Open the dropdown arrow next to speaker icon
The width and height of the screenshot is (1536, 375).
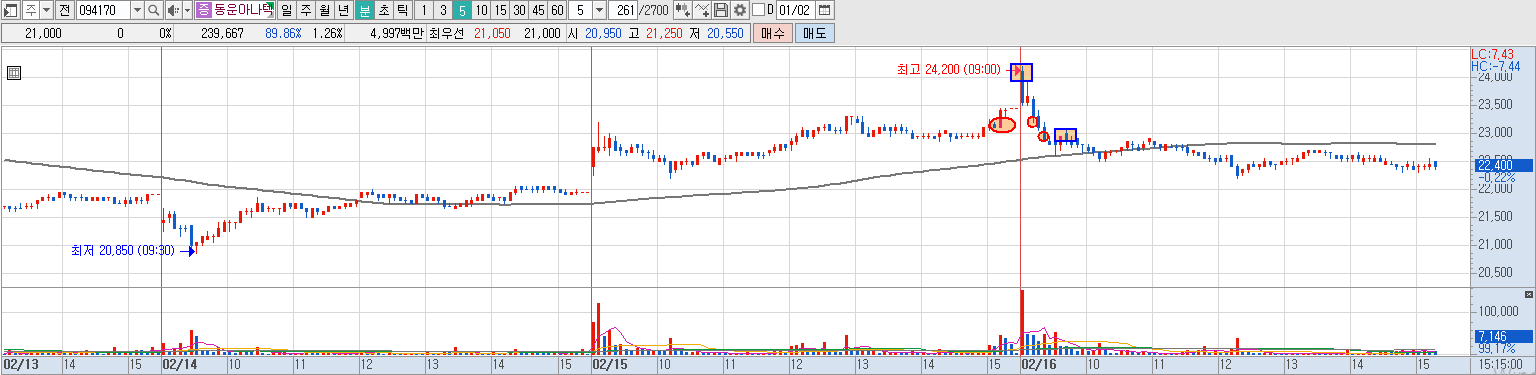click(187, 10)
